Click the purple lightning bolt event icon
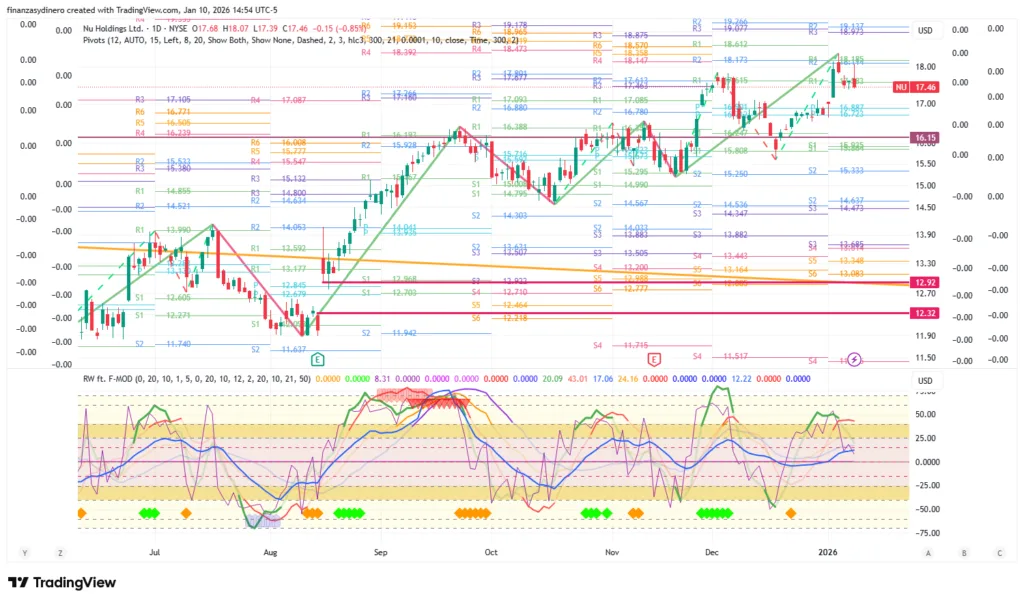1024x603 pixels. coord(854,359)
